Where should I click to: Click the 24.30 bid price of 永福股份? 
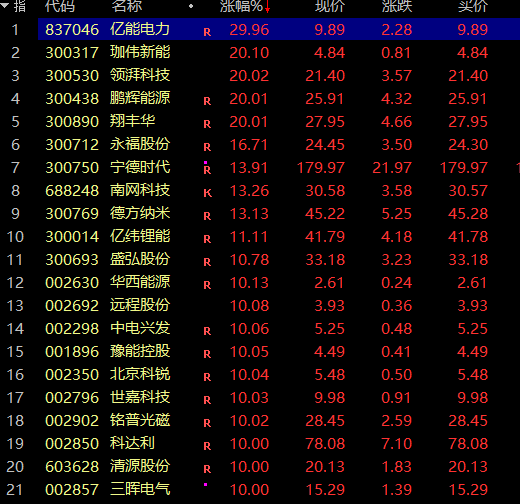(x=468, y=145)
